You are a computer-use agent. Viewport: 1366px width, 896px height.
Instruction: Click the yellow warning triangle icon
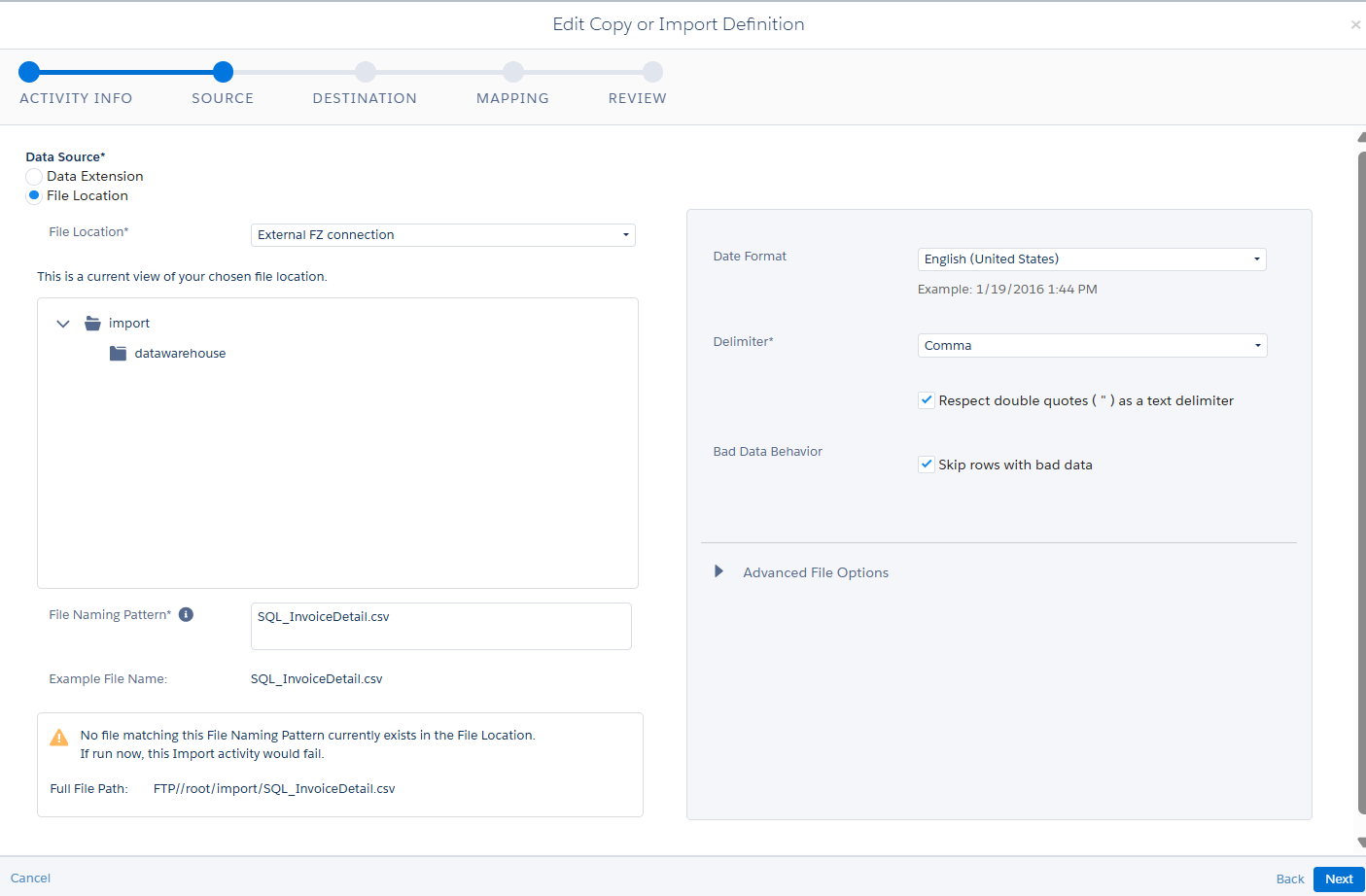tap(59, 738)
